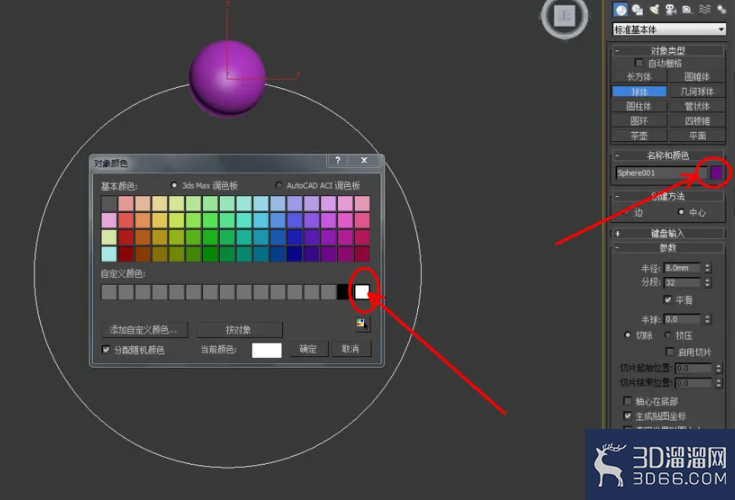This screenshot has width=735, height=500.
Task: Open the Cameras category icon
Action: click(671, 10)
